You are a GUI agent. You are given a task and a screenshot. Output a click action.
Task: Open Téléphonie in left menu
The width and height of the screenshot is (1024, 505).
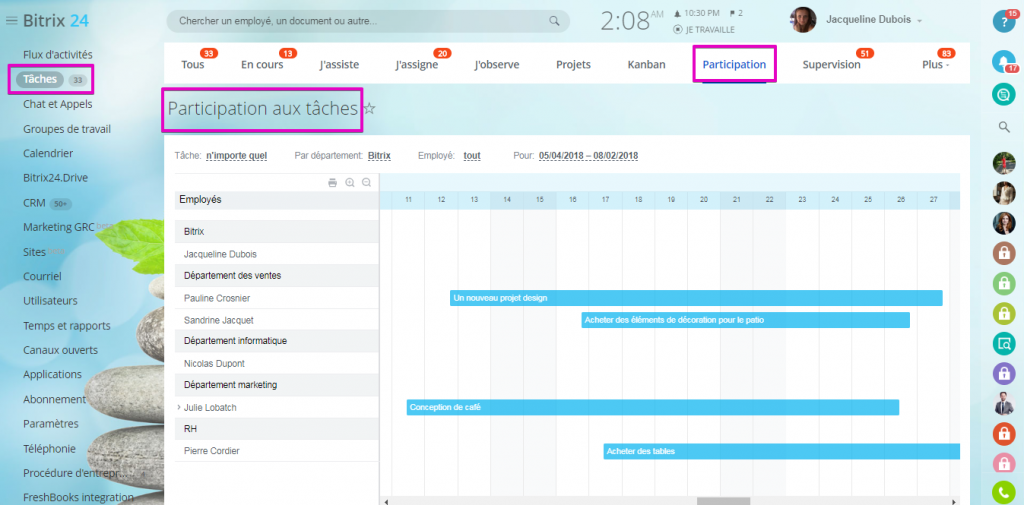[49, 449]
